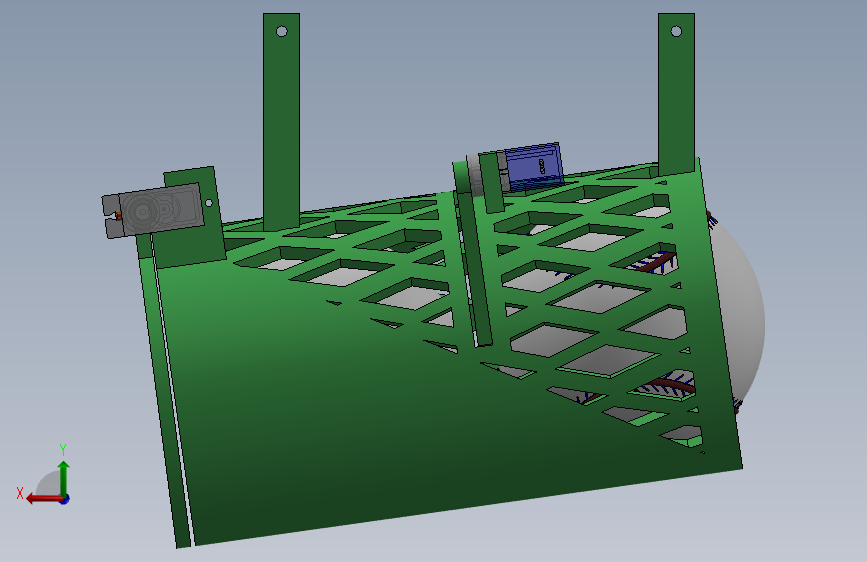The width and height of the screenshot is (867, 562).
Task: Select the left vertical green strap
Action: 281,121
